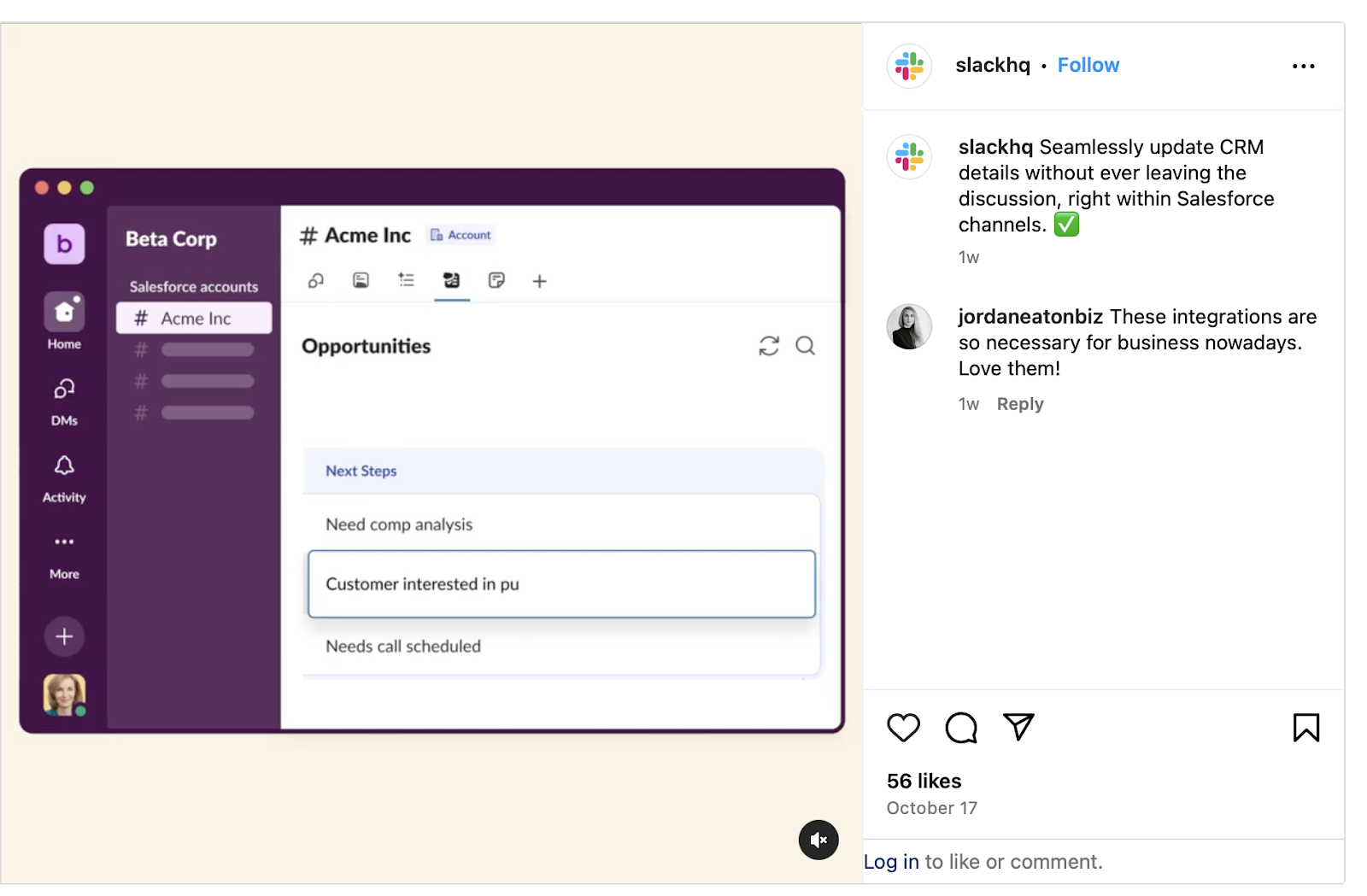This screenshot has height=896, width=1367.
Task: Open DMs in Slack sidebar
Action: pos(64,401)
